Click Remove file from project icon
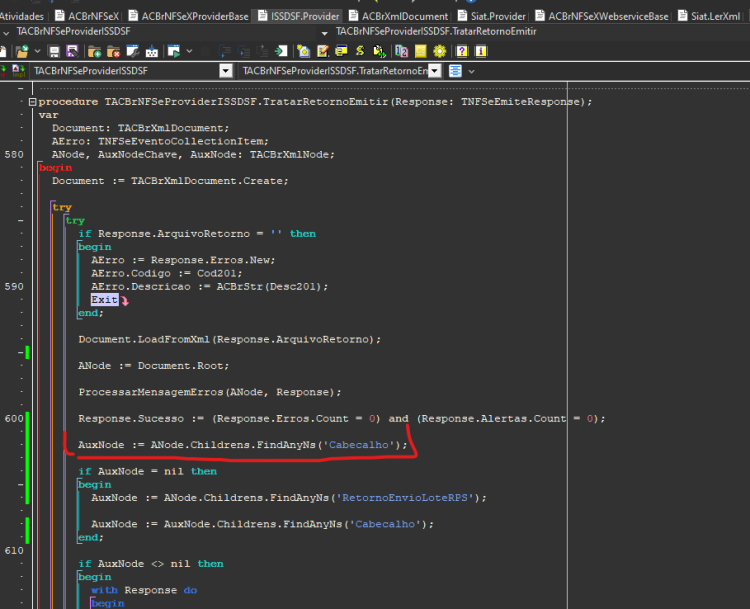Image resolution: width=750 pixels, height=609 pixels. pyautogui.click(x=113, y=51)
